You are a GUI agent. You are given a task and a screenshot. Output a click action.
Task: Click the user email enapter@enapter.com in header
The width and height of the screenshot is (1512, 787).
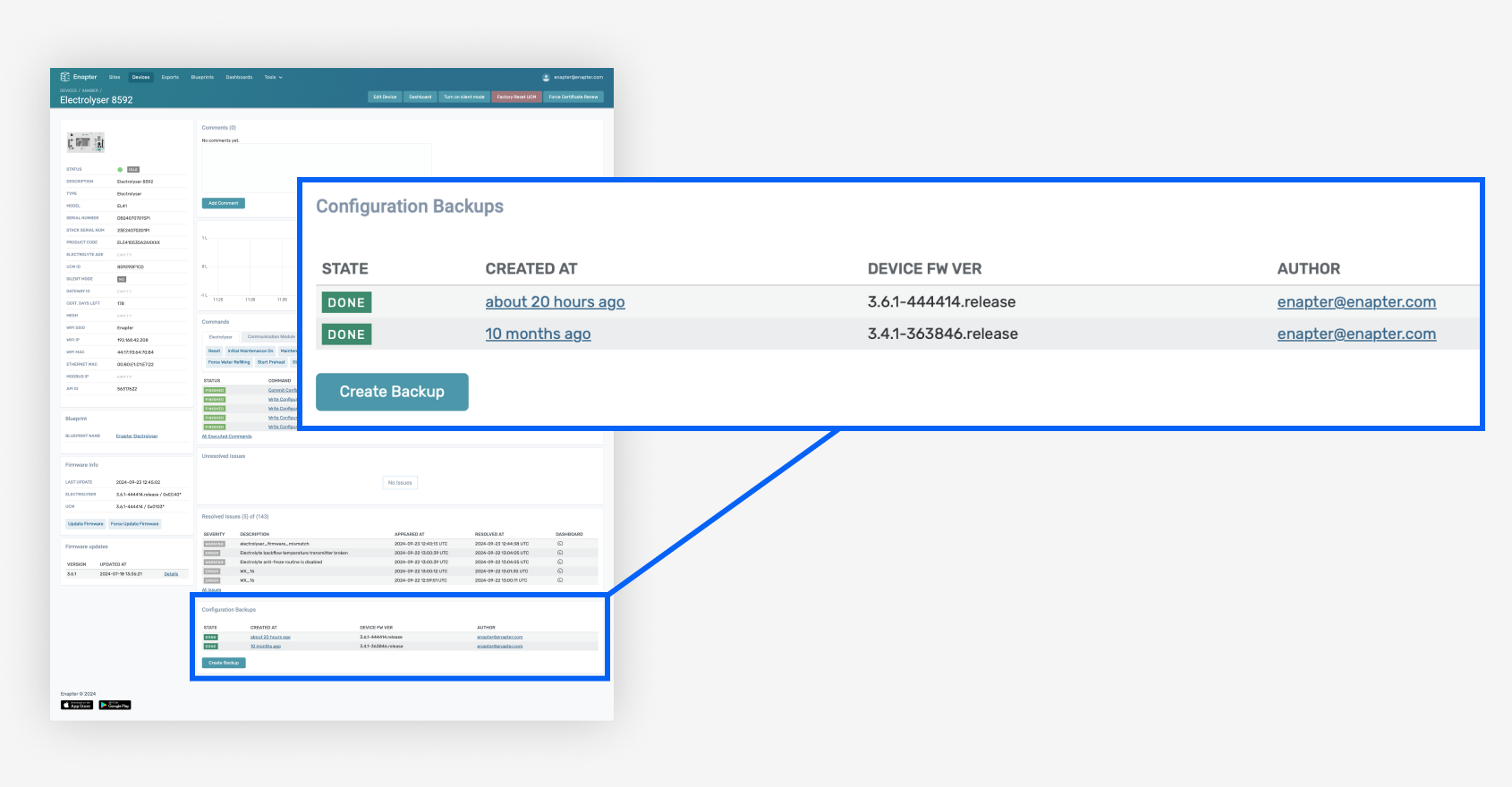click(x=578, y=77)
